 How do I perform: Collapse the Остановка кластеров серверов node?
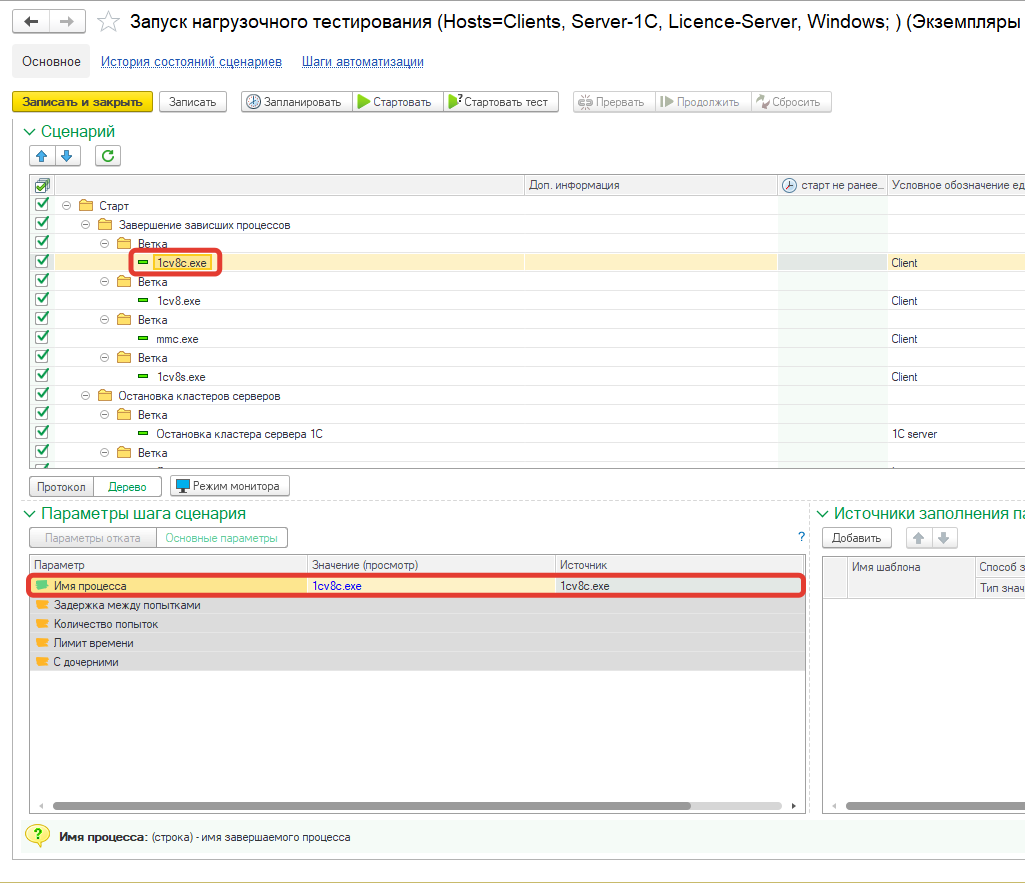coord(85,396)
